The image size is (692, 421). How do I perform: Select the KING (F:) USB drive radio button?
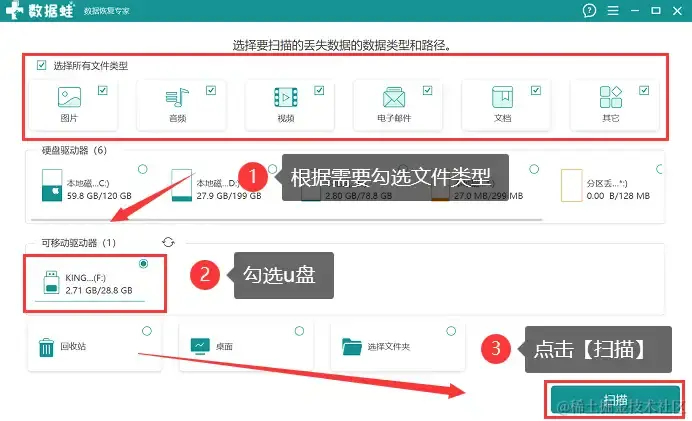pos(143,264)
